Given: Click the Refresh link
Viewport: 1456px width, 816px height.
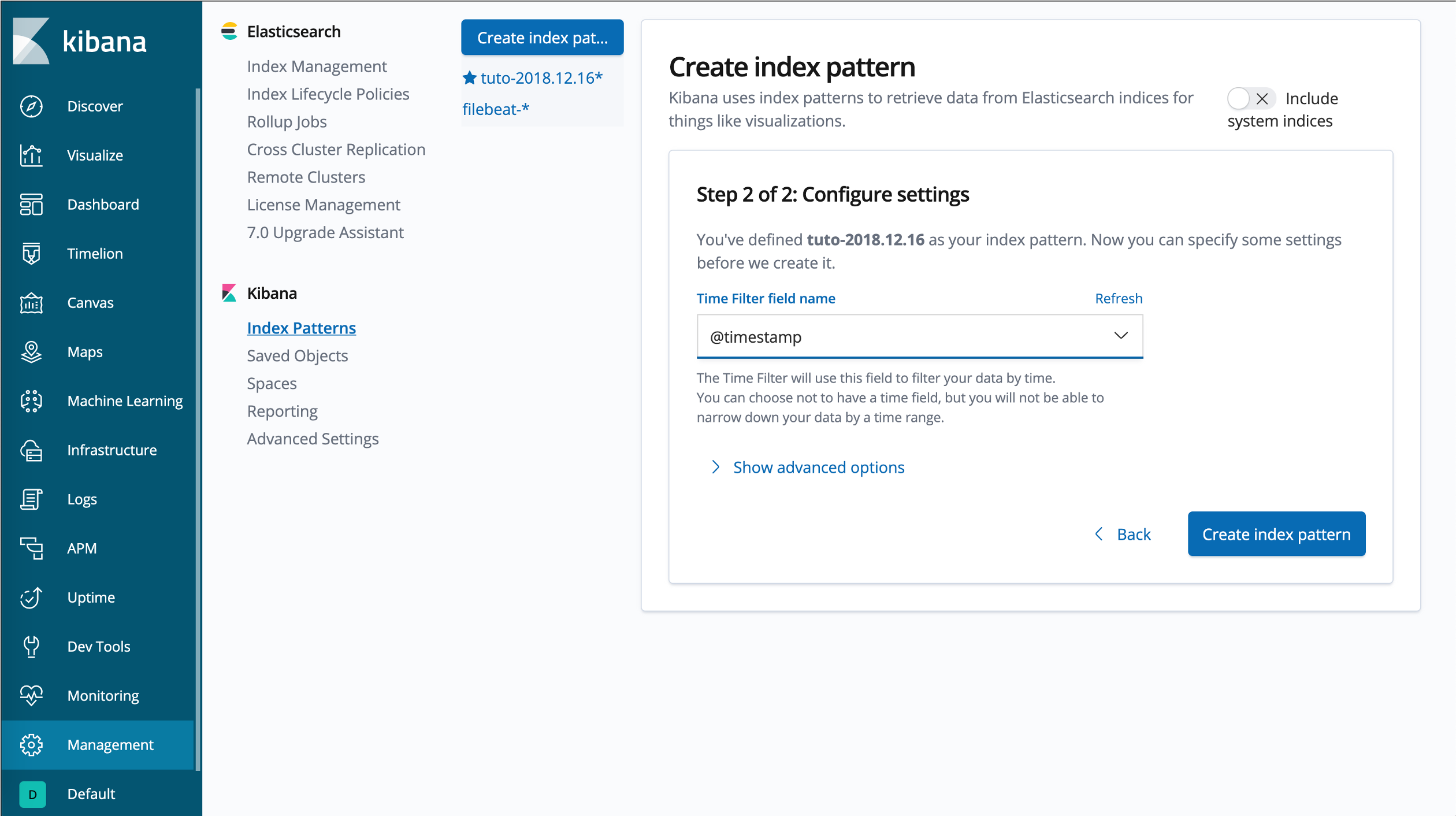Looking at the screenshot, I should click(1118, 299).
